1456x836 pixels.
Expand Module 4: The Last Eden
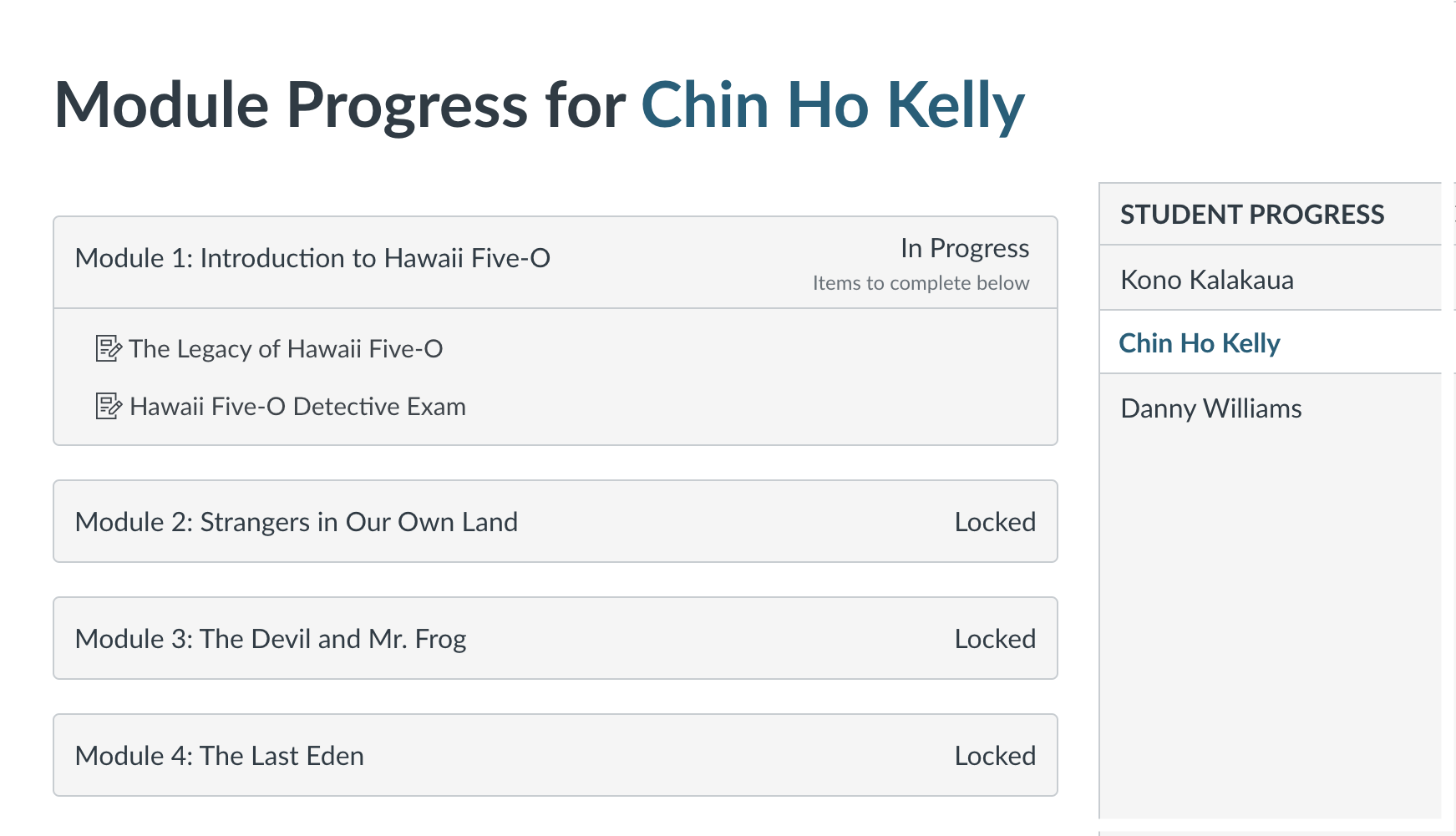coord(556,755)
